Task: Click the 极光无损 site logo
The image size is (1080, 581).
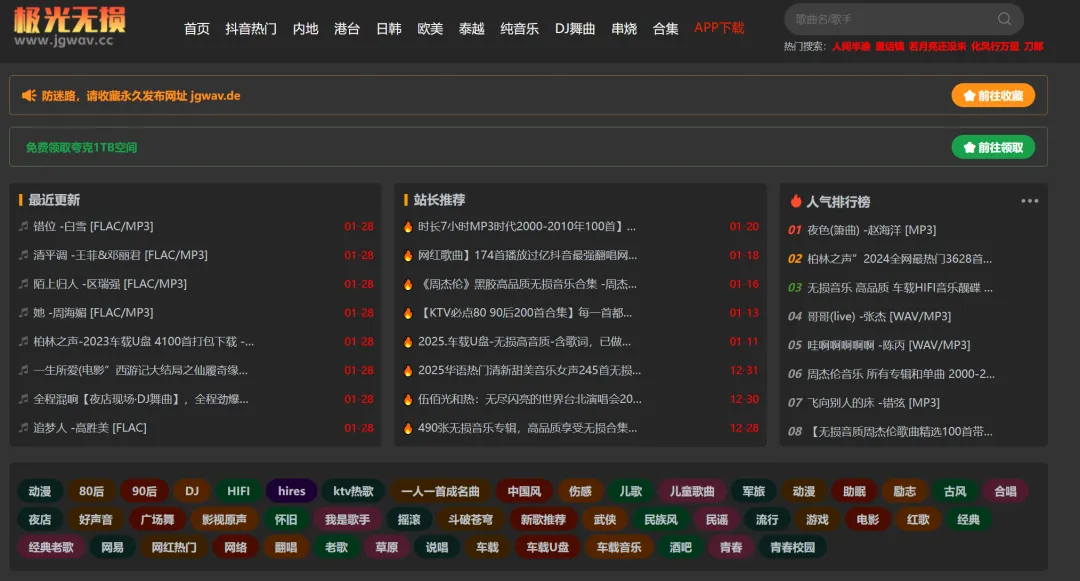Action: (70, 26)
